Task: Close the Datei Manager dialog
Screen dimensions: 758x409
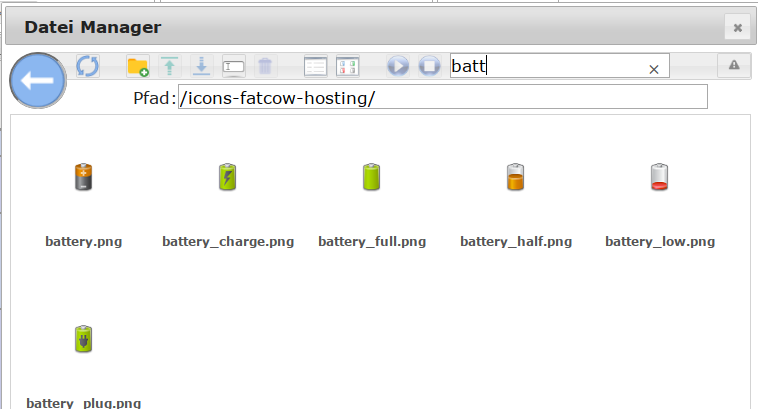Action: click(x=737, y=28)
